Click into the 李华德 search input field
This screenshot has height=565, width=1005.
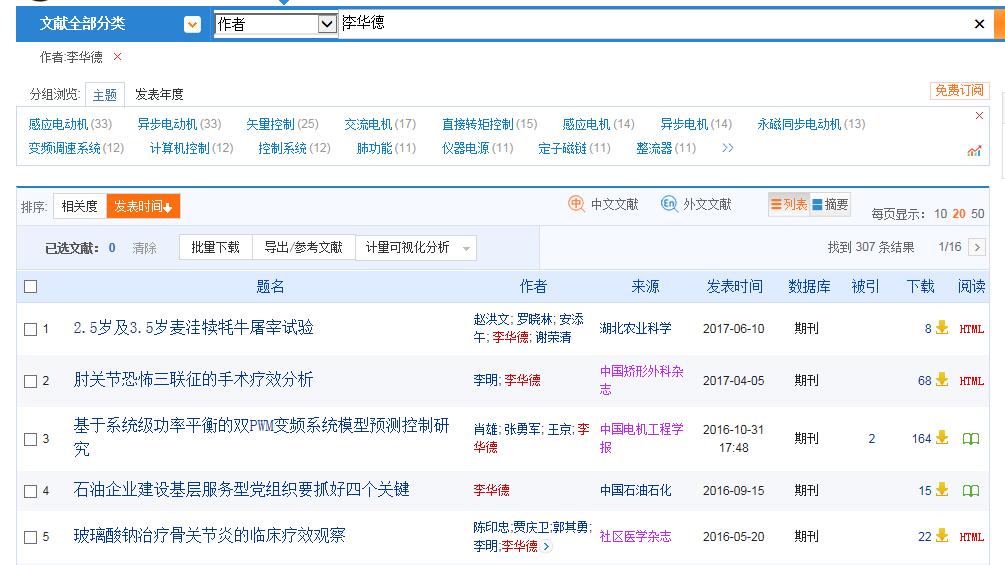point(654,24)
